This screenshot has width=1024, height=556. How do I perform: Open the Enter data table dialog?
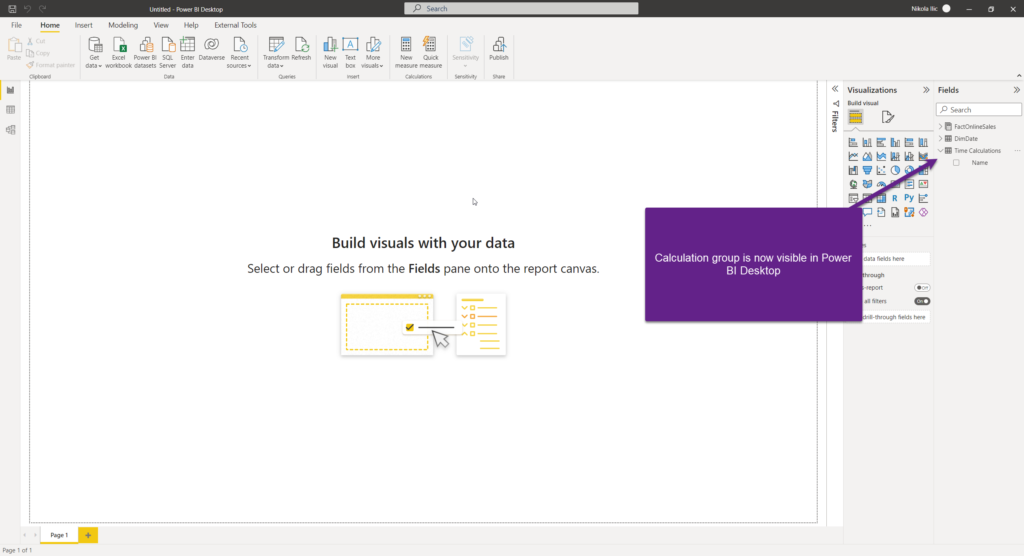187,52
